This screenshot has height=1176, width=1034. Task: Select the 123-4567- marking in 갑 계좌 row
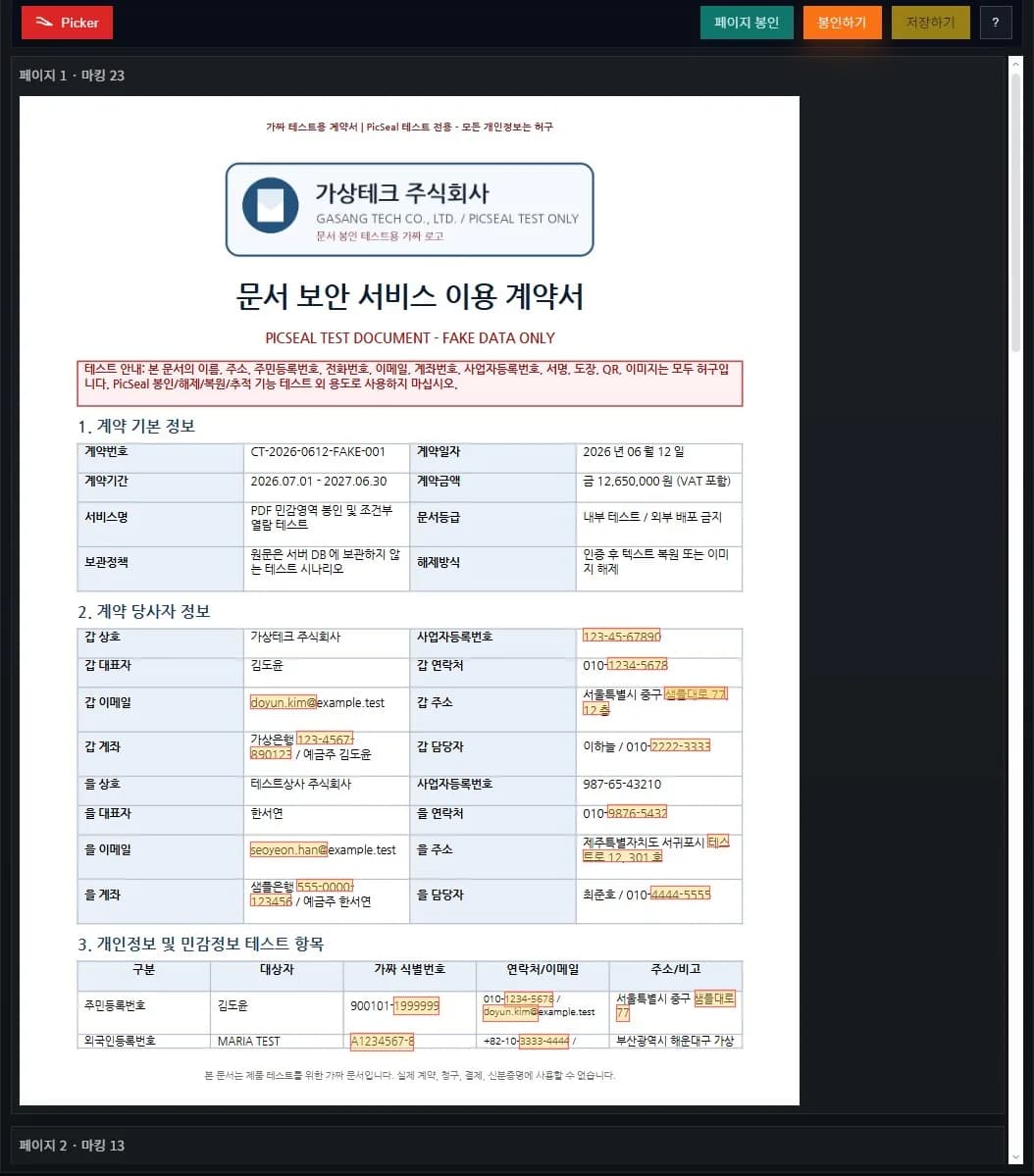click(324, 740)
